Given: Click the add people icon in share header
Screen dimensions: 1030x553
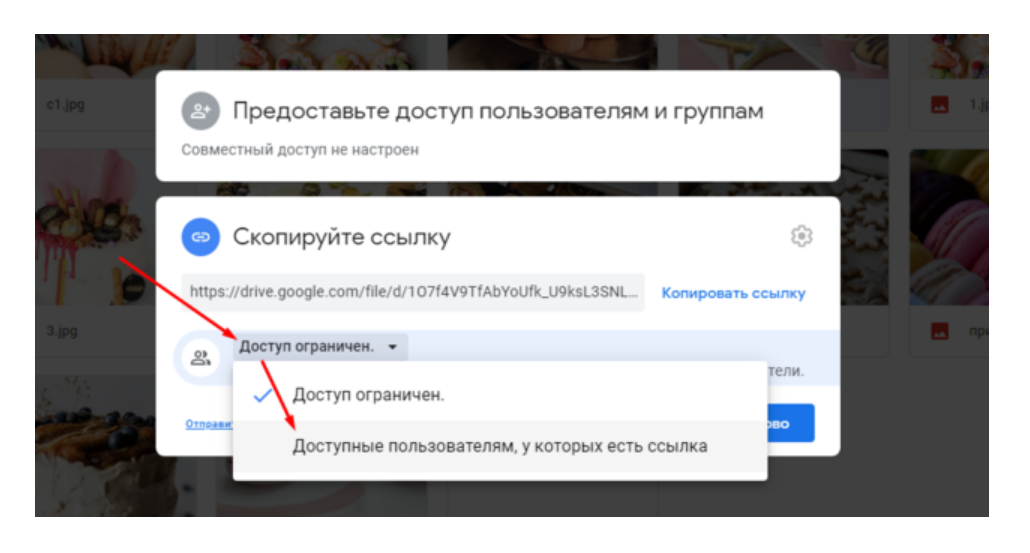Looking at the screenshot, I should pyautogui.click(x=200, y=111).
